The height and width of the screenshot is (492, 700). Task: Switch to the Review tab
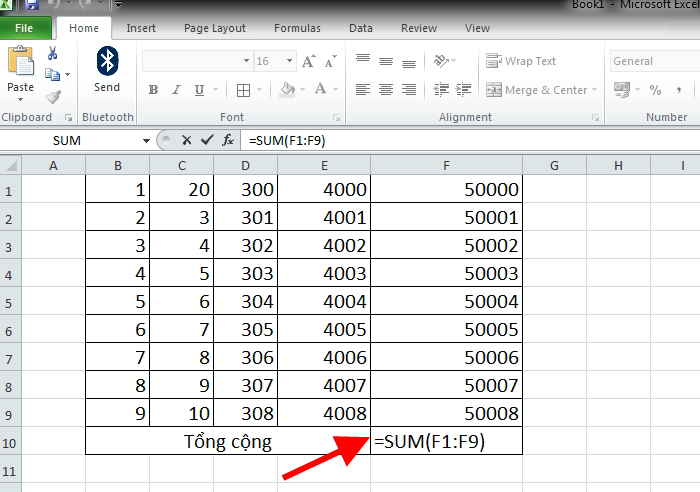pos(419,28)
